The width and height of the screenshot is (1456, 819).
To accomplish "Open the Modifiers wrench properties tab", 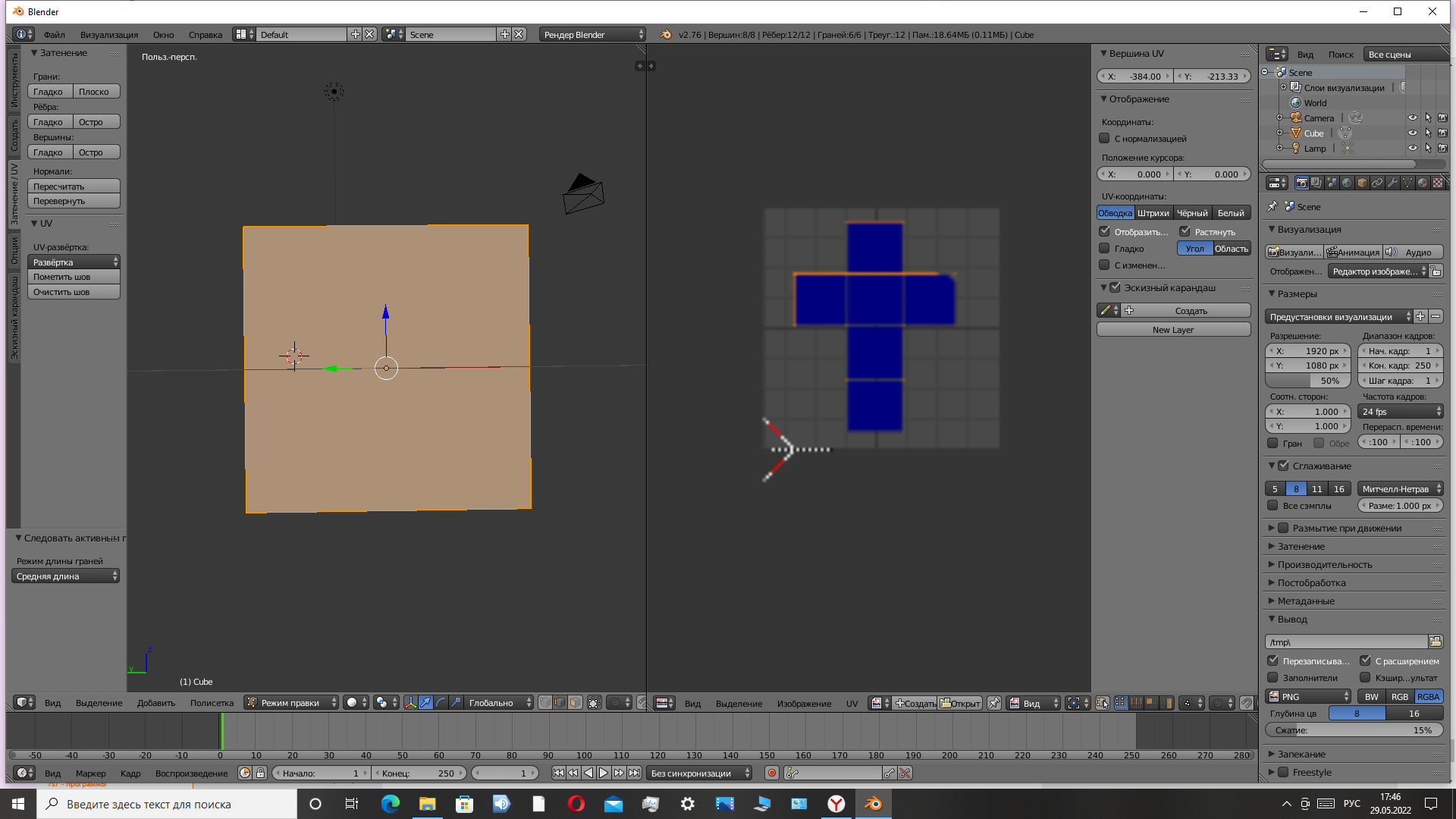I will [x=1392, y=183].
